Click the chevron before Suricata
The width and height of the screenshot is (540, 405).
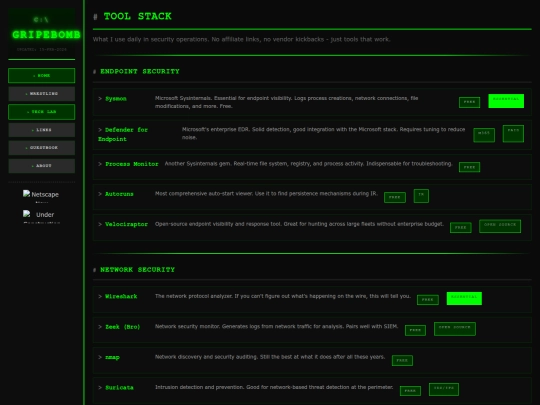[x=100, y=387]
